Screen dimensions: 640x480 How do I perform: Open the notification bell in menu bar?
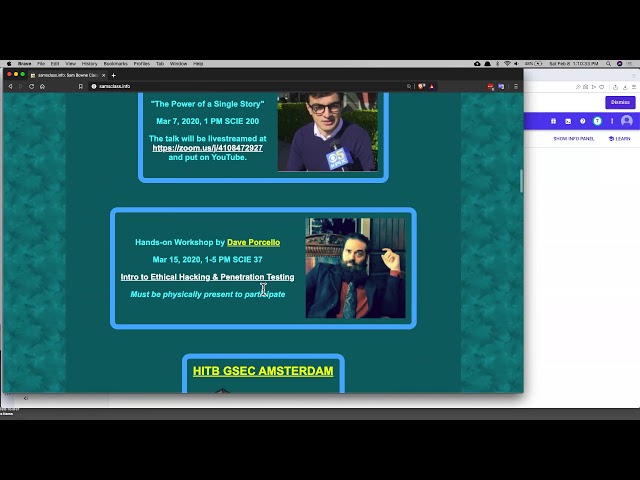(x=487, y=64)
